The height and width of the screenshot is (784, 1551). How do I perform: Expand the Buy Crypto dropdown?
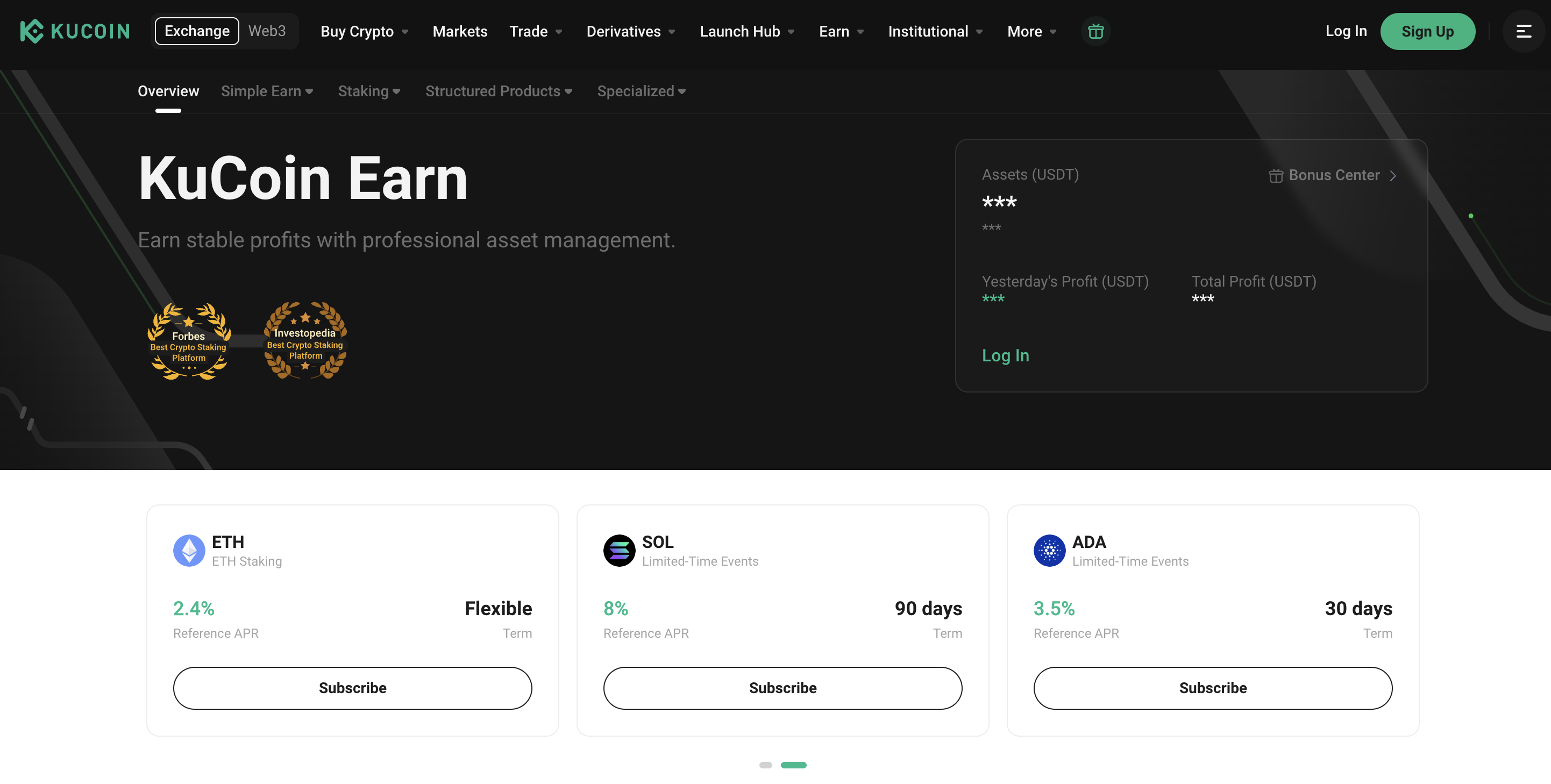click(364, 31)
